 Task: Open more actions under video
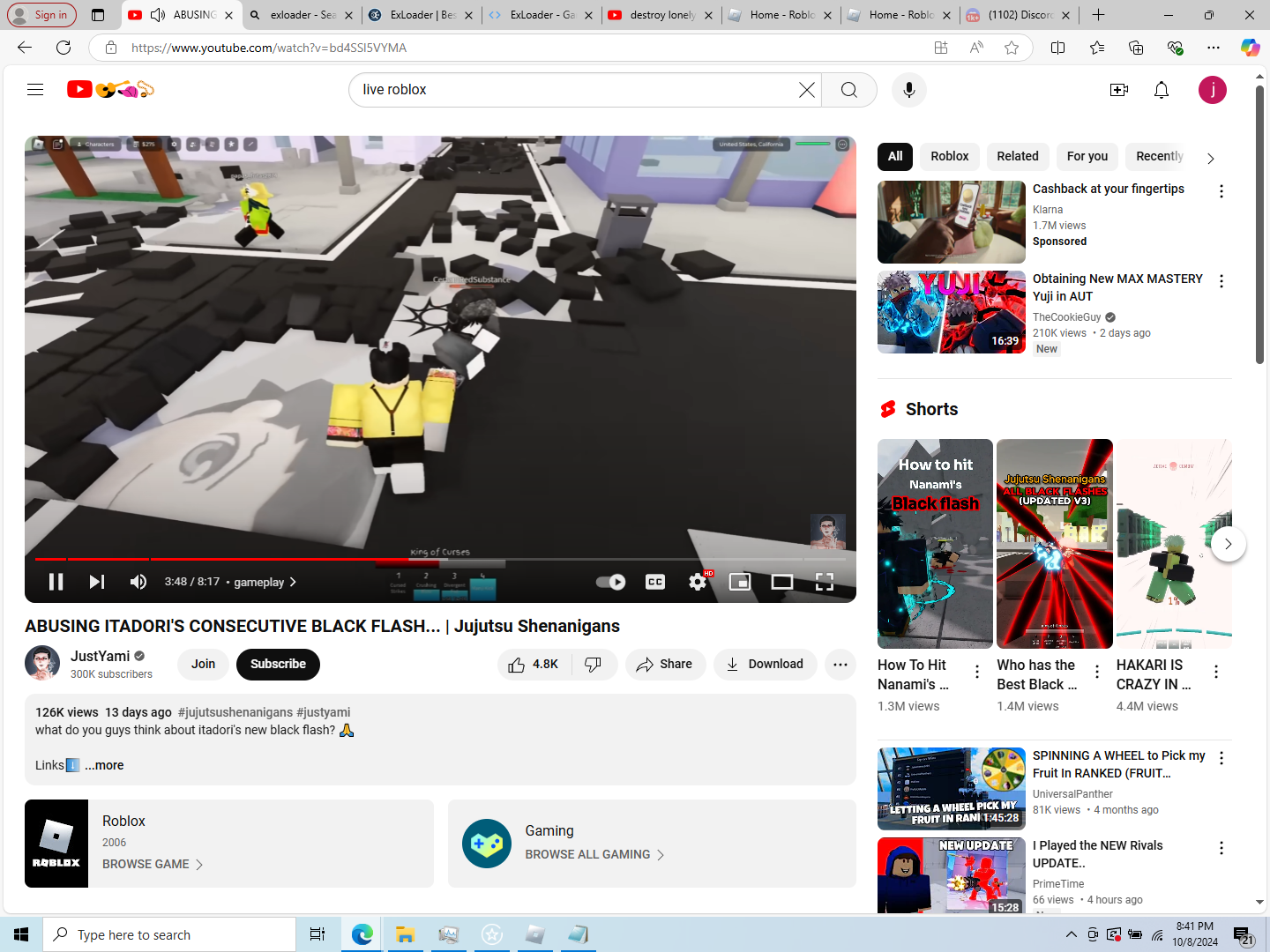point(840,665)
